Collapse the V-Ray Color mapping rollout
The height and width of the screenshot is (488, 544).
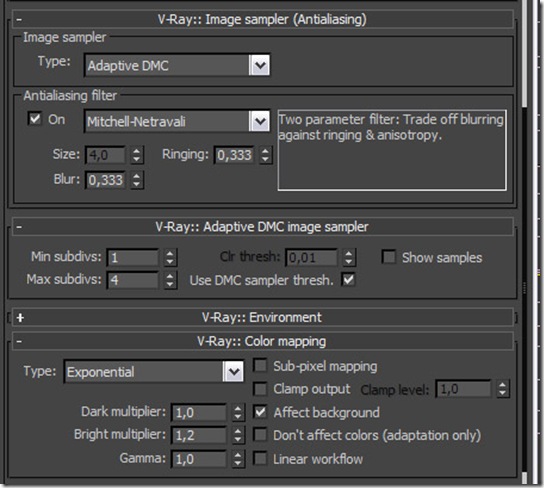[19, 342]
